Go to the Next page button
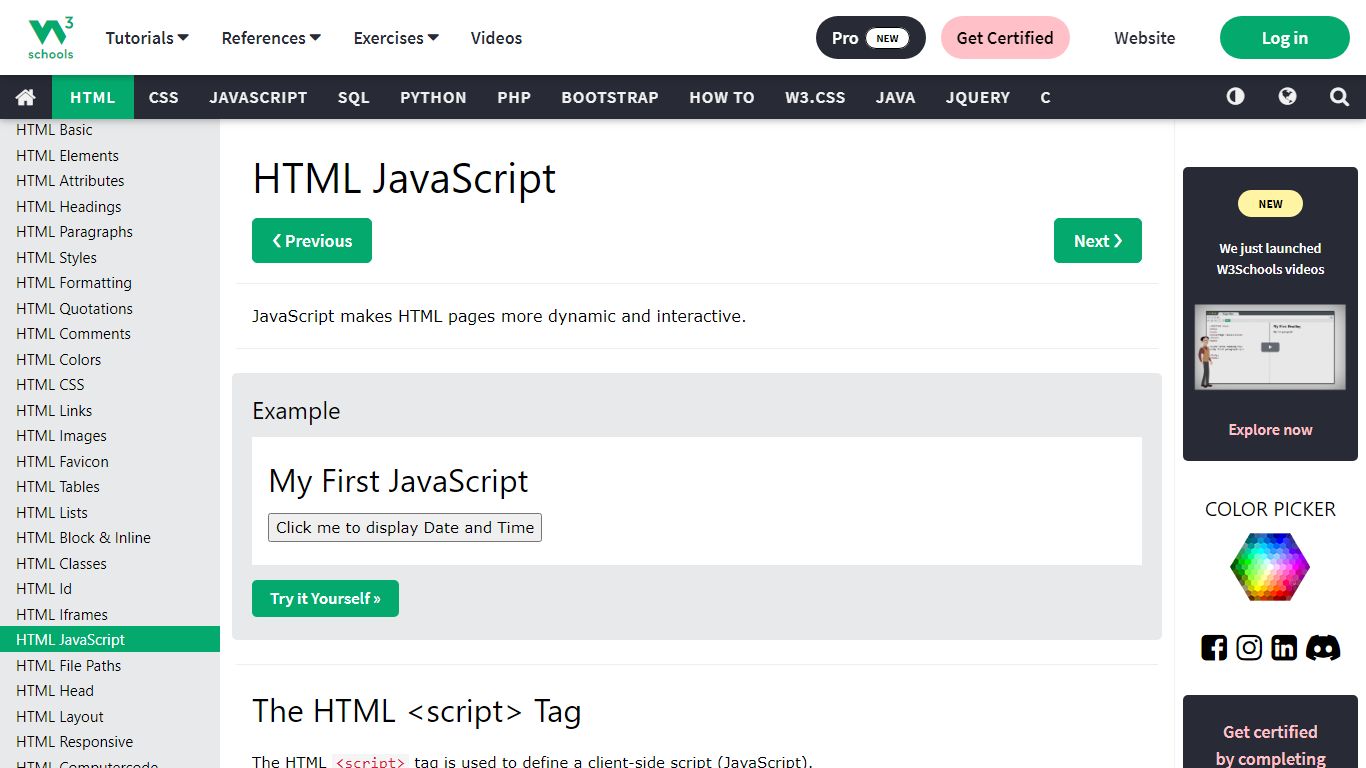The image size is (1366, 768). pyautogui.click(x=1098, y=241)
